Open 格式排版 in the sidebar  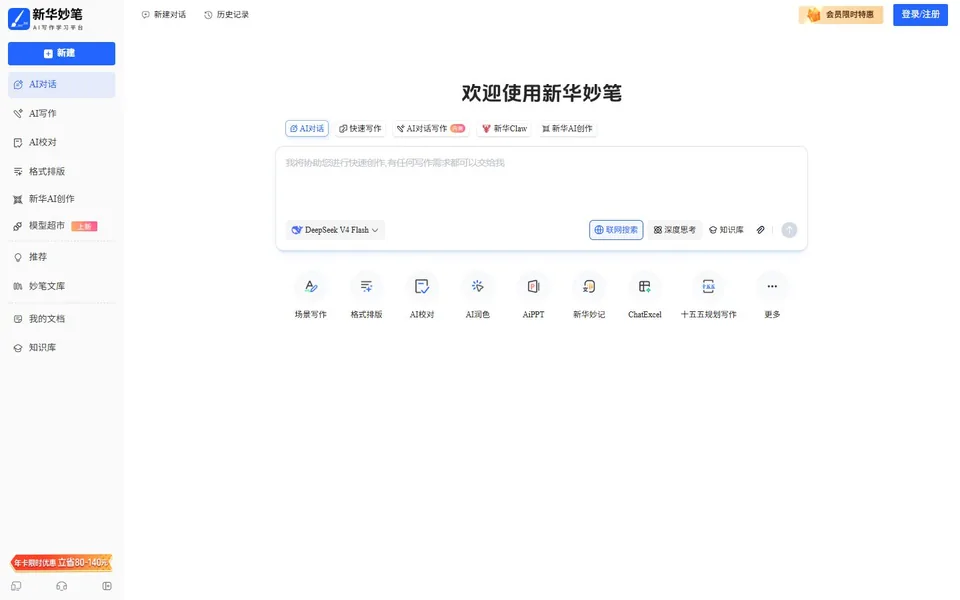(61, 171)
